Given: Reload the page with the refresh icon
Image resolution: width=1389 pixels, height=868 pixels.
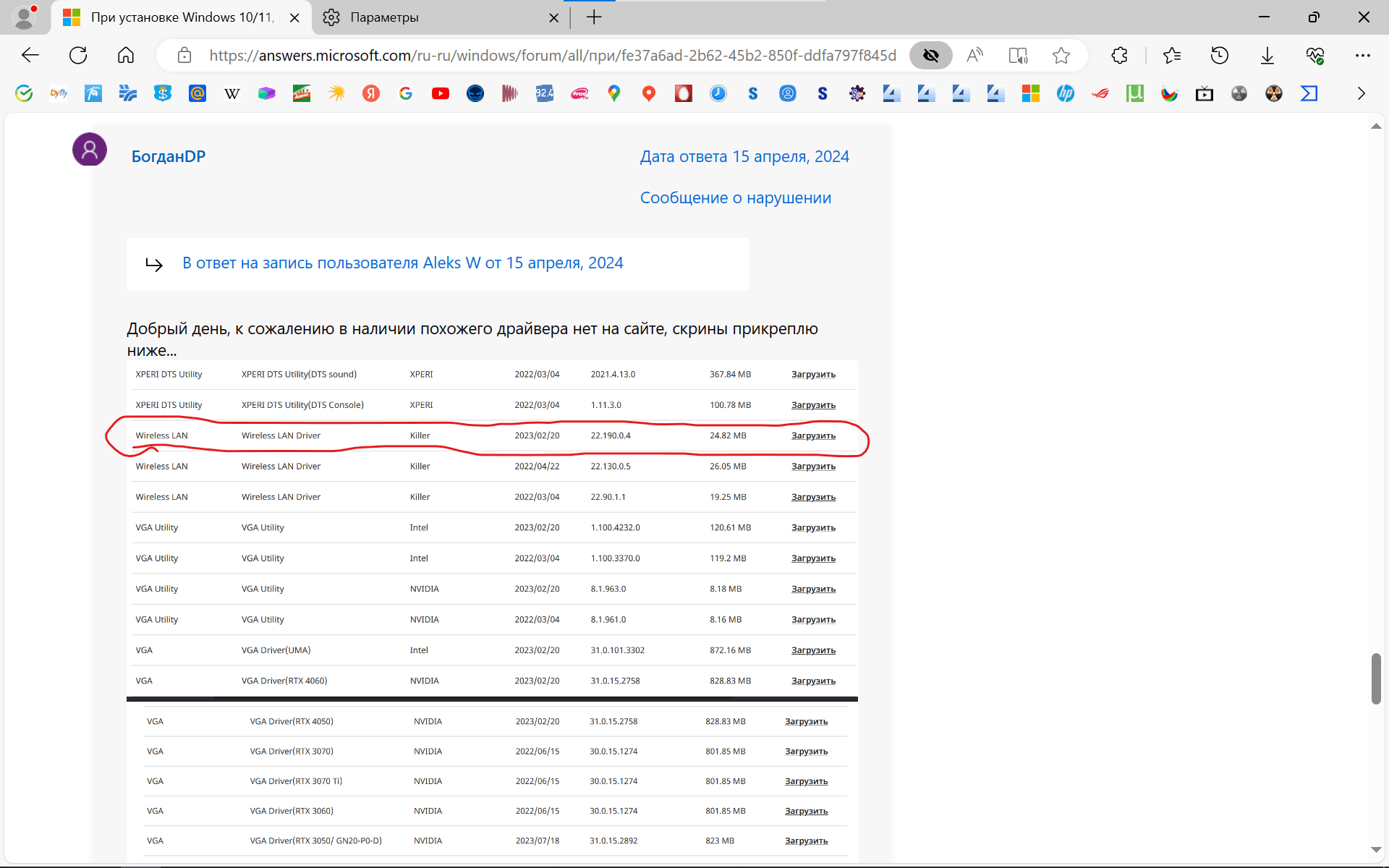Looking at the screenshot, I should click(78, 56).
